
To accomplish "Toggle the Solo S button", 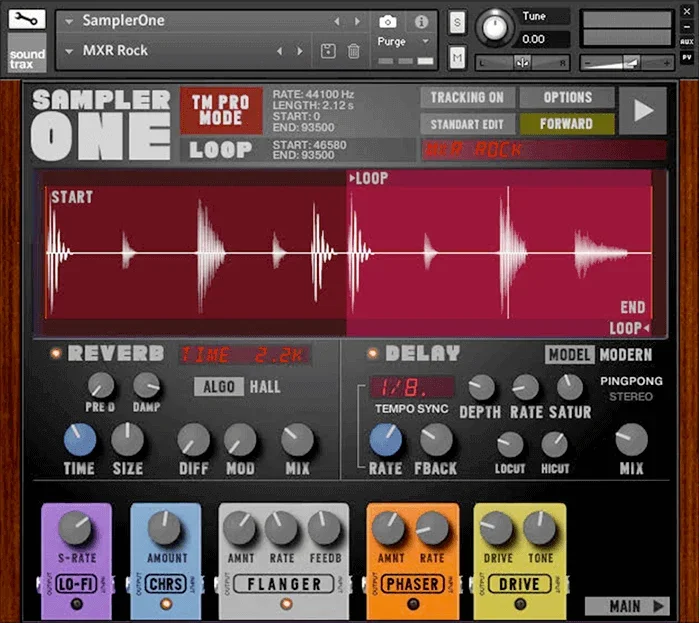I will (457, 22).
